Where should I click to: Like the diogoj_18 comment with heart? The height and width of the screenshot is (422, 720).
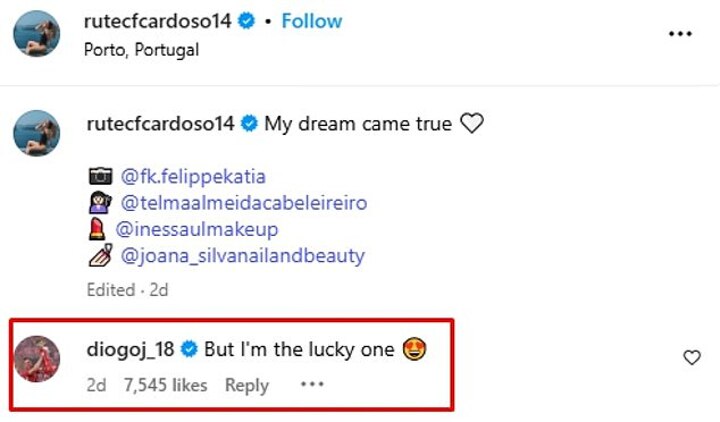[x=691, y=358]
